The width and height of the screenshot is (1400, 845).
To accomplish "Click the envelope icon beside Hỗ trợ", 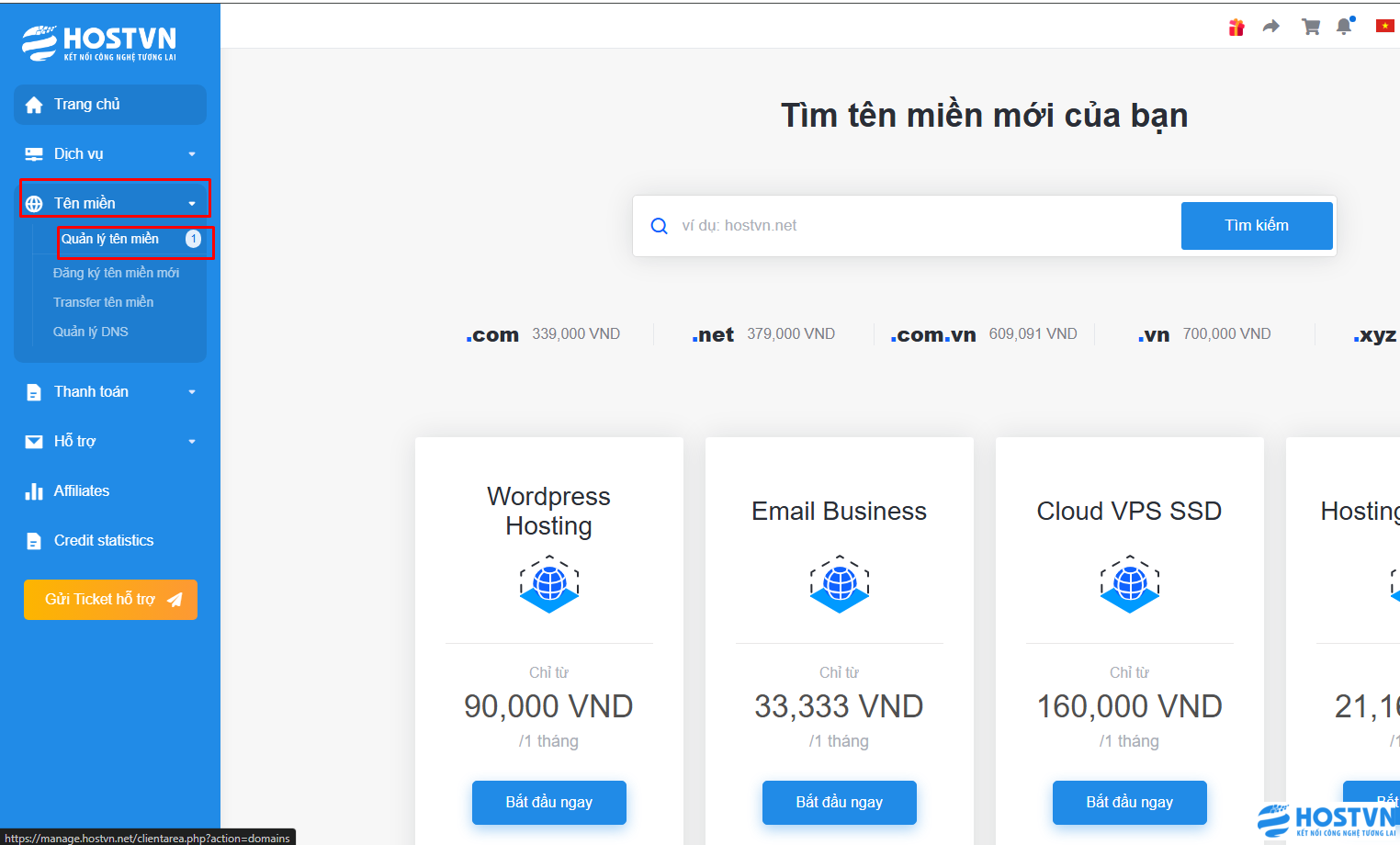I will coord(34,442).
